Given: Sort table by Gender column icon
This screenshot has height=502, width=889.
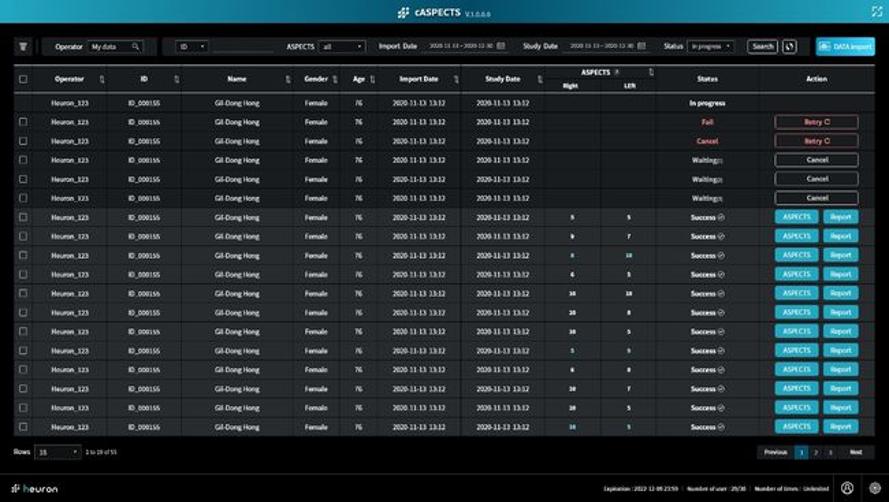Looking at the screenshot, I should (335, 79).
